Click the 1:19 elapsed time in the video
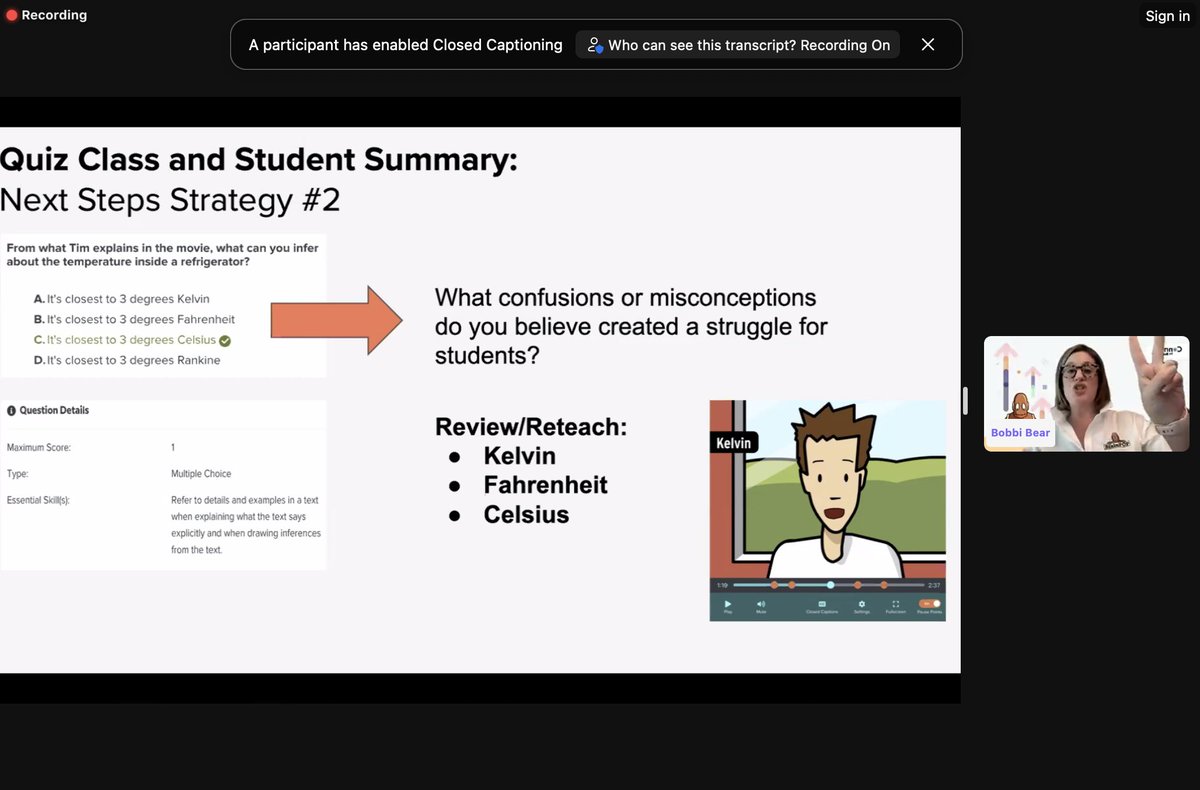 coord(722,585)
